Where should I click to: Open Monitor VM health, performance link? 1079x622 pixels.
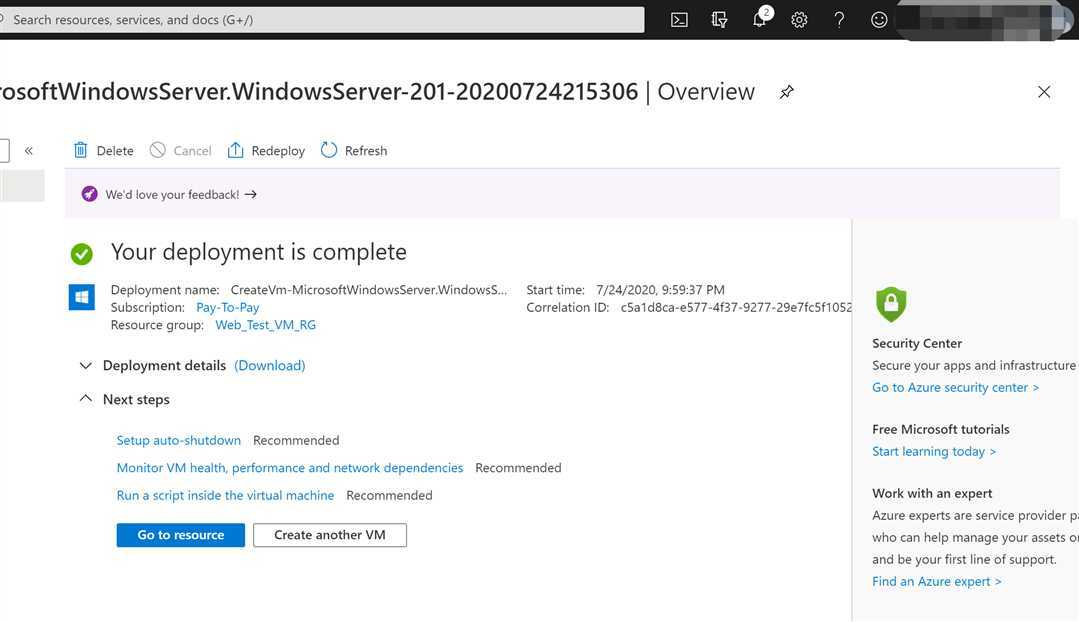coord(290,468)
